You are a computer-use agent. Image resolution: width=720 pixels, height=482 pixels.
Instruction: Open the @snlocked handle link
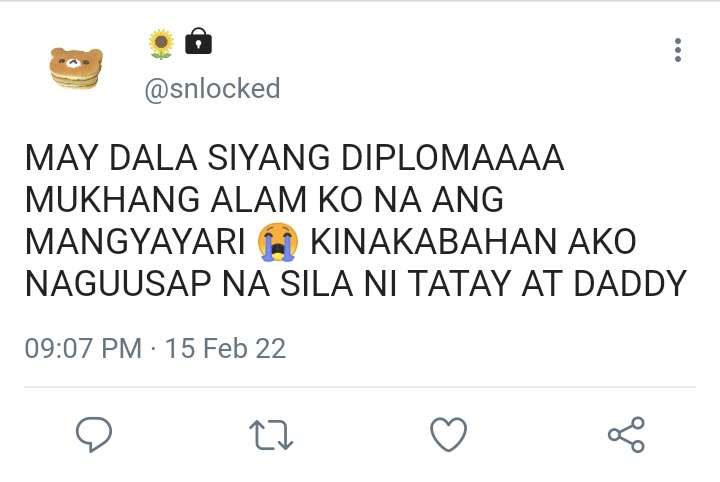(212, 88)
